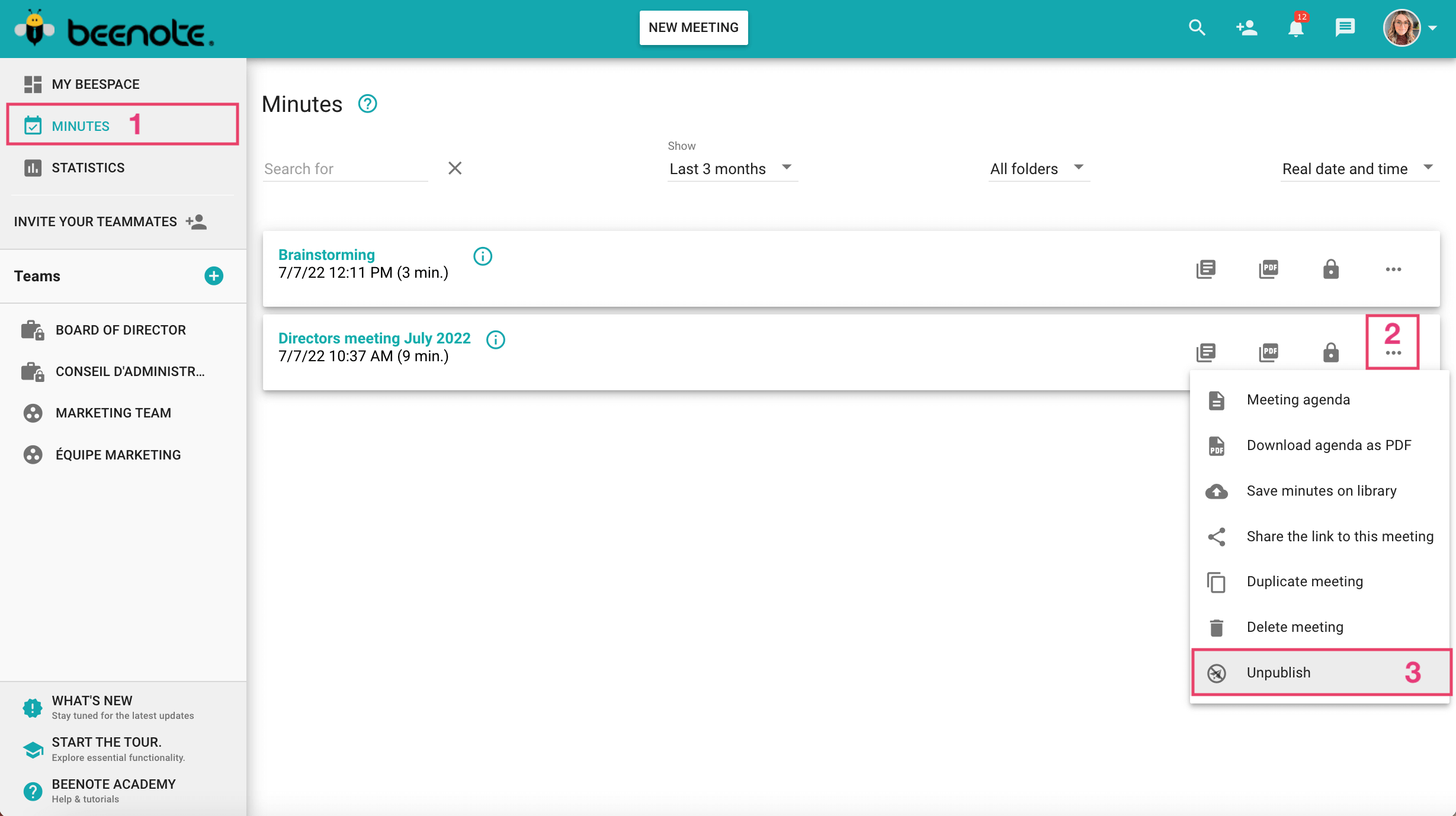
Task: Click the help icon beside Minutes title
Action: coord(367,104)
